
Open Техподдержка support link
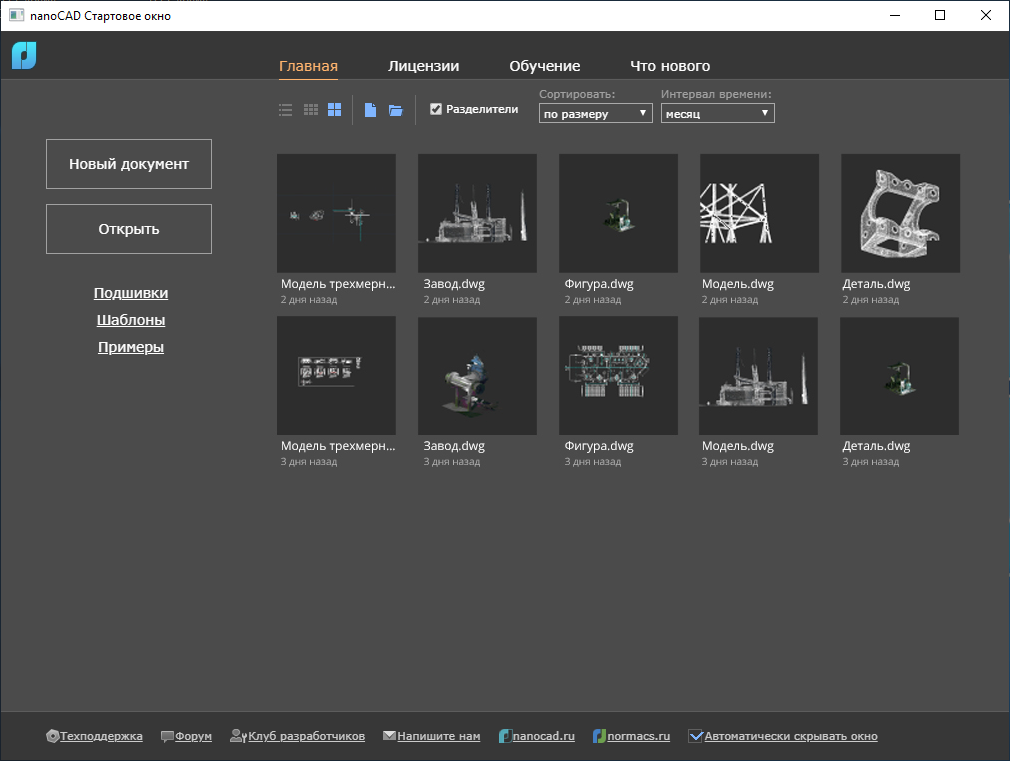pyautogui.click(x=101, y=736)
